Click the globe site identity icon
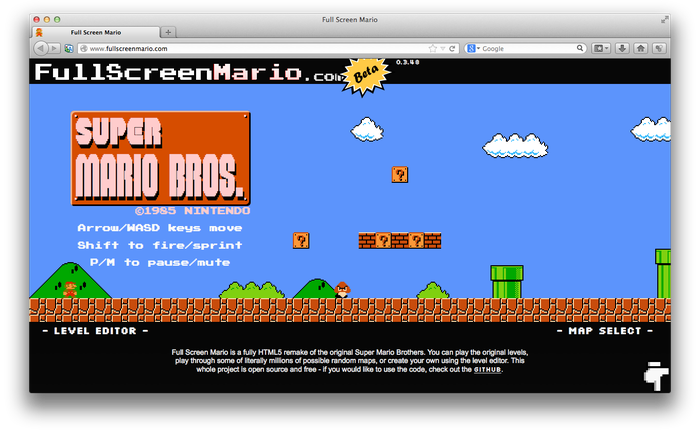This screenshot has width=700, height=430. pos(83,49)
